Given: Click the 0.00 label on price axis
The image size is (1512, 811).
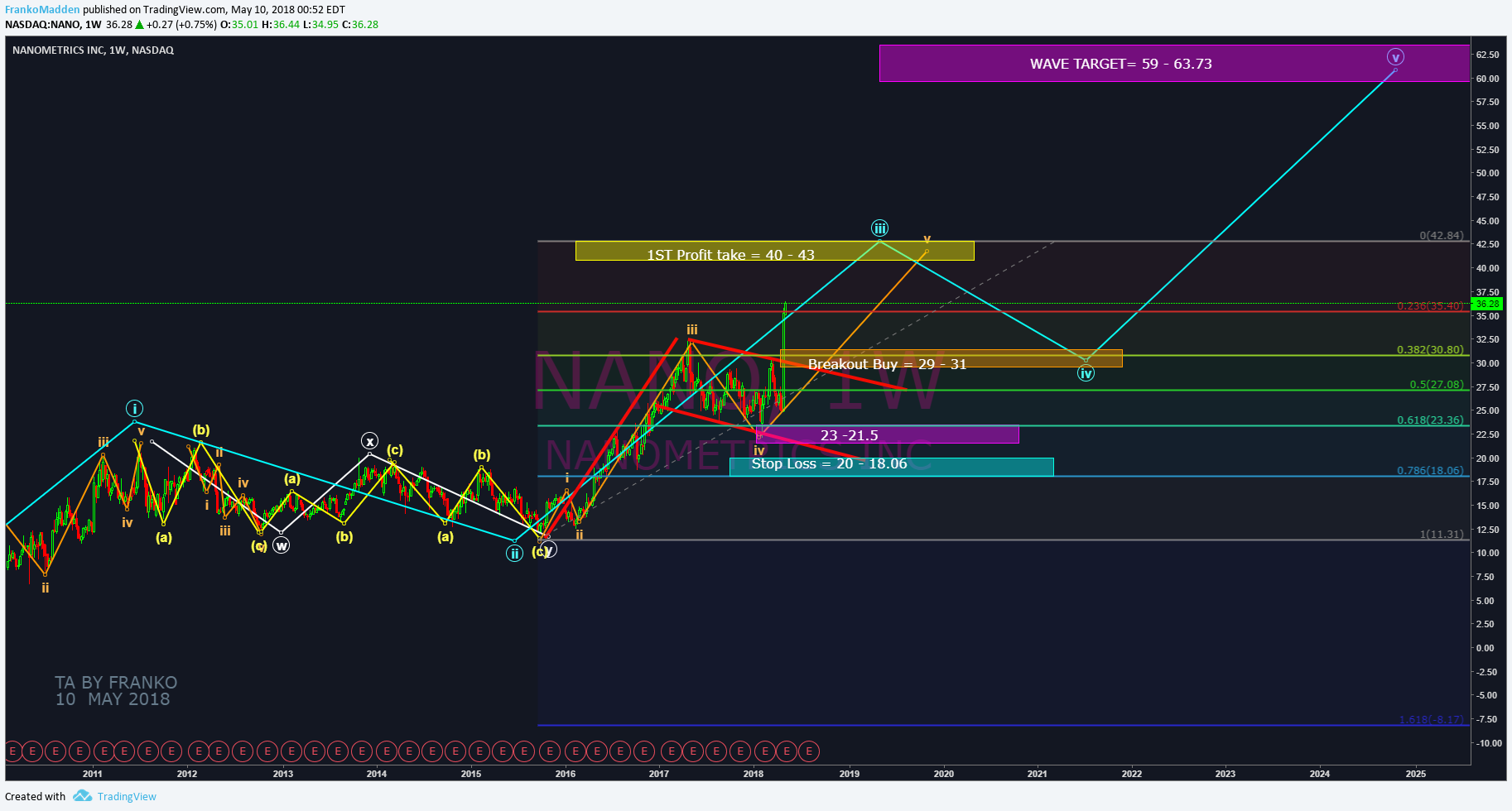Looking at the screenshot, I should [1486, 649].
